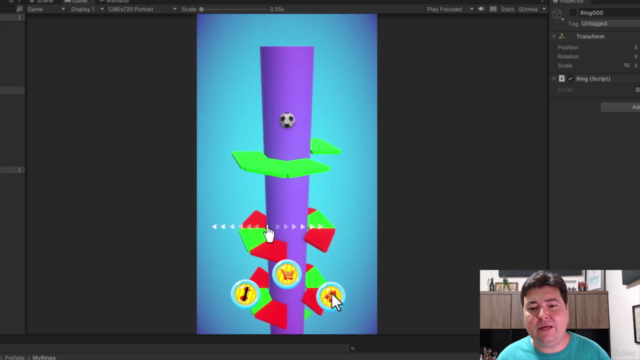Click the search icon in the Project panel
Screen dimensions: 640x360
click(x=353, y=349)
